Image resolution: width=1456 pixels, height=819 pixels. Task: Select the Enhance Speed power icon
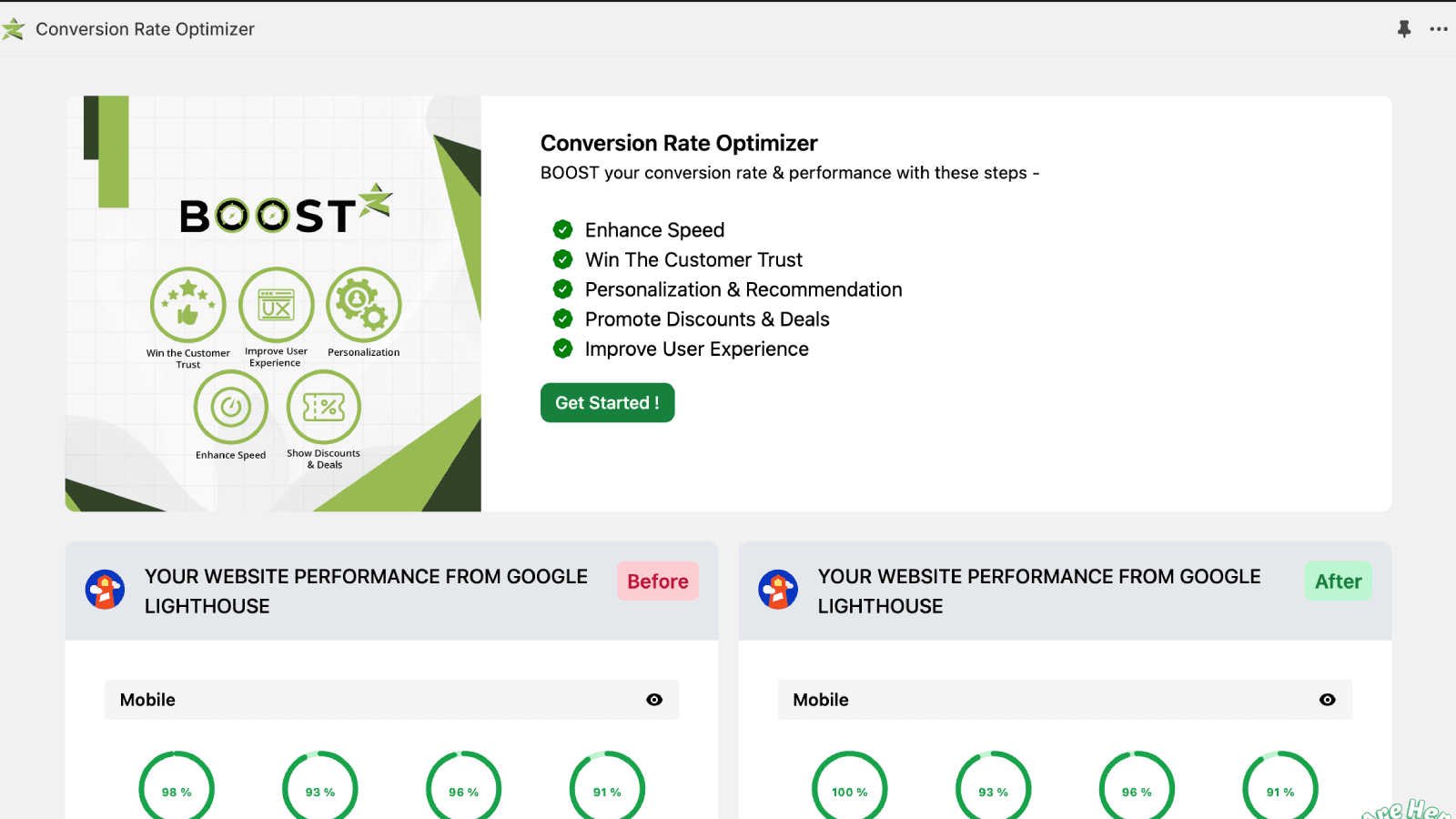pos(230,408)
